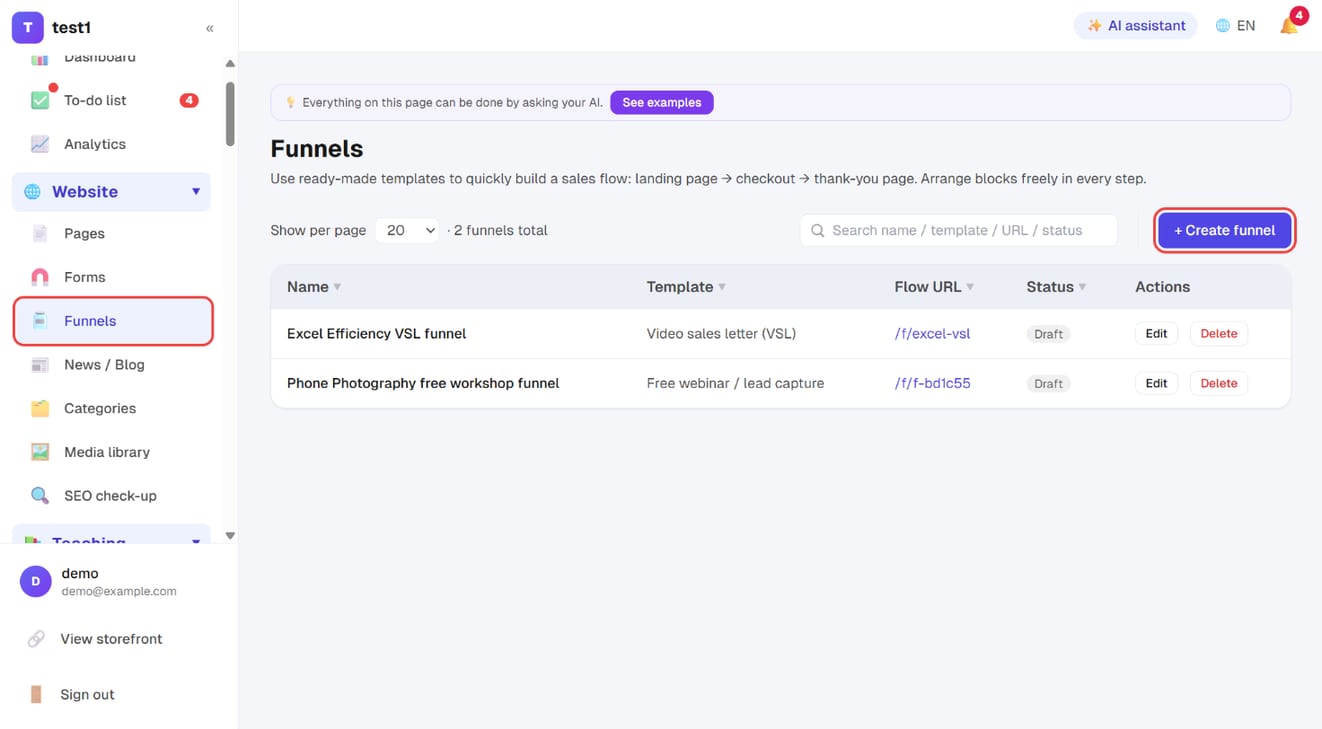Viewport: 1322px width, 729px height.
Task: Click the Forms magnet icon
Action: tap(40, 277)
